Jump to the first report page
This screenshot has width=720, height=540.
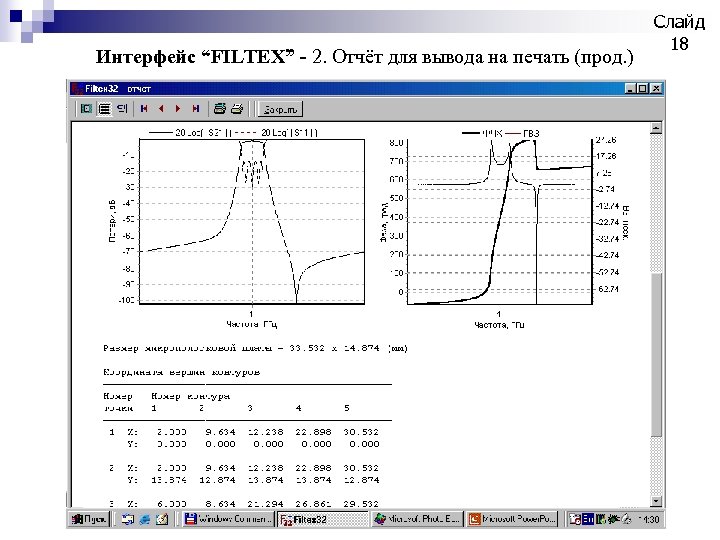(144, 109)
